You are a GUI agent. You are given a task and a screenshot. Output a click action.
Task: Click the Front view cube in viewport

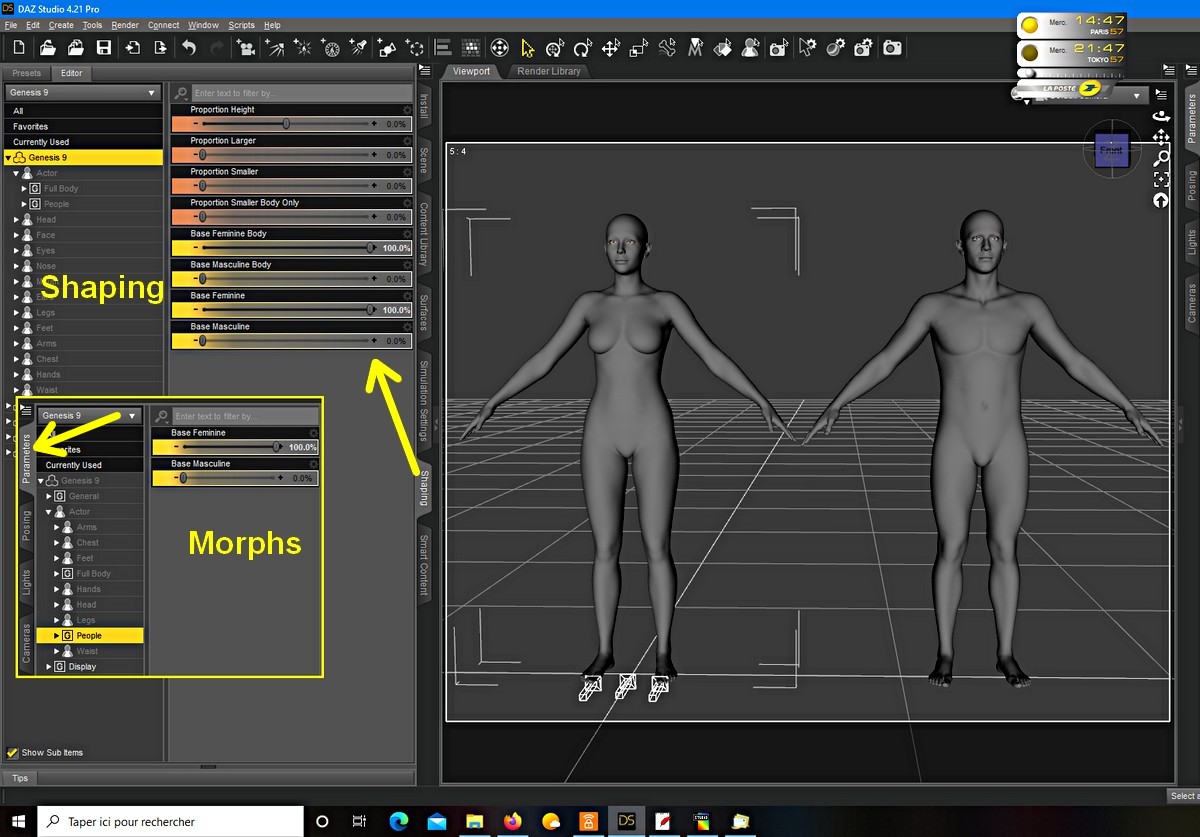pyautogui.click(x=1111, y=150)
